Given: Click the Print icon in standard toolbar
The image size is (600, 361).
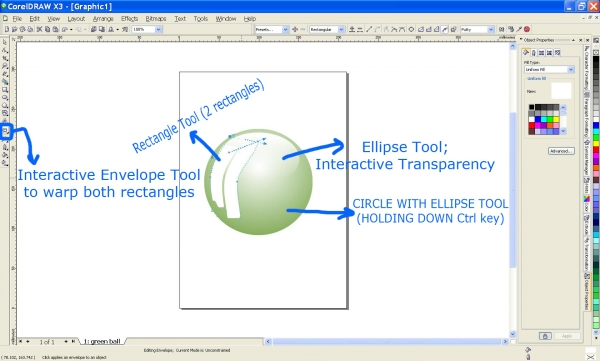Looking at the screenshot, I should click(x=31, y=29).
